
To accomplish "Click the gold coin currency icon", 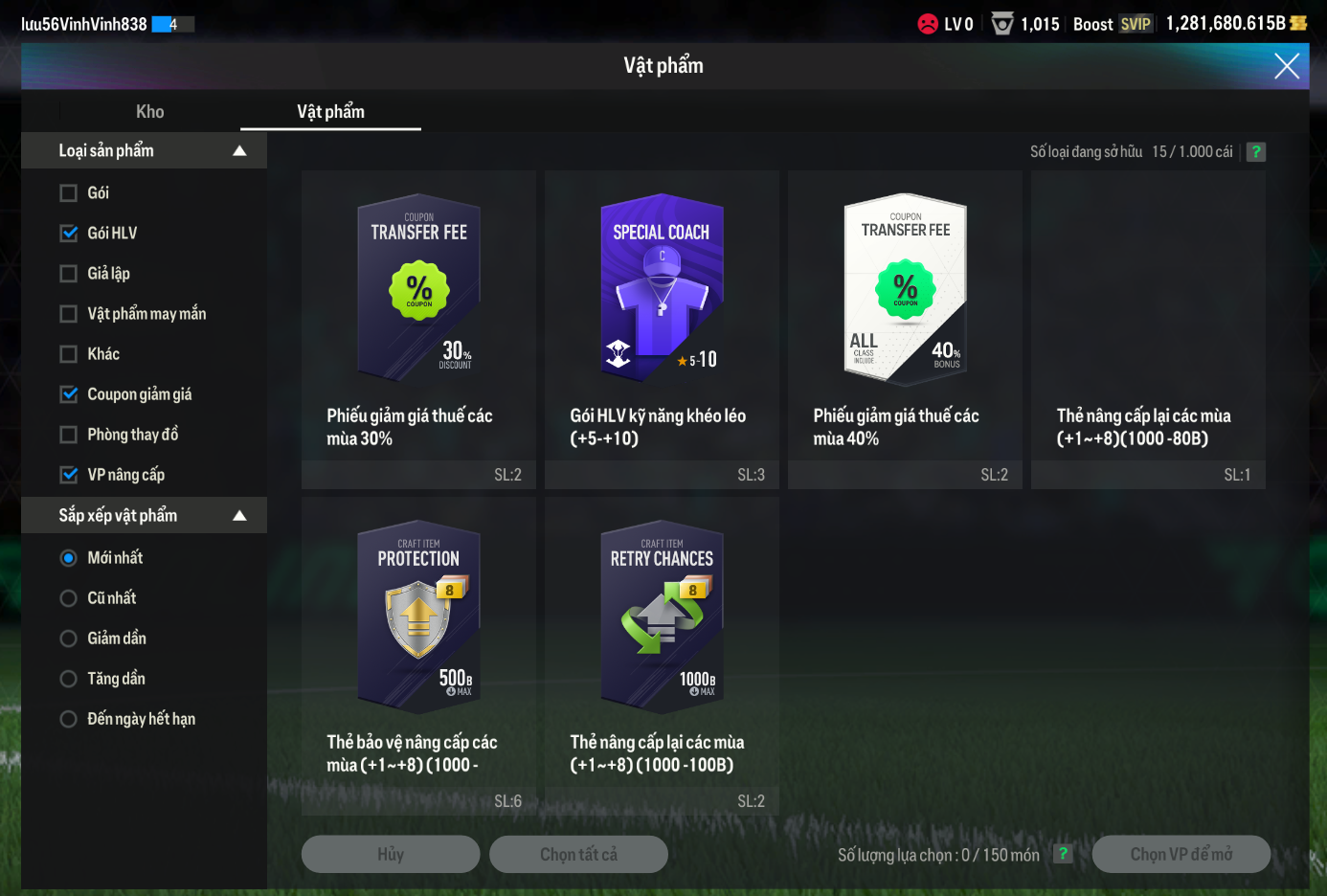I will point(1298,23).
